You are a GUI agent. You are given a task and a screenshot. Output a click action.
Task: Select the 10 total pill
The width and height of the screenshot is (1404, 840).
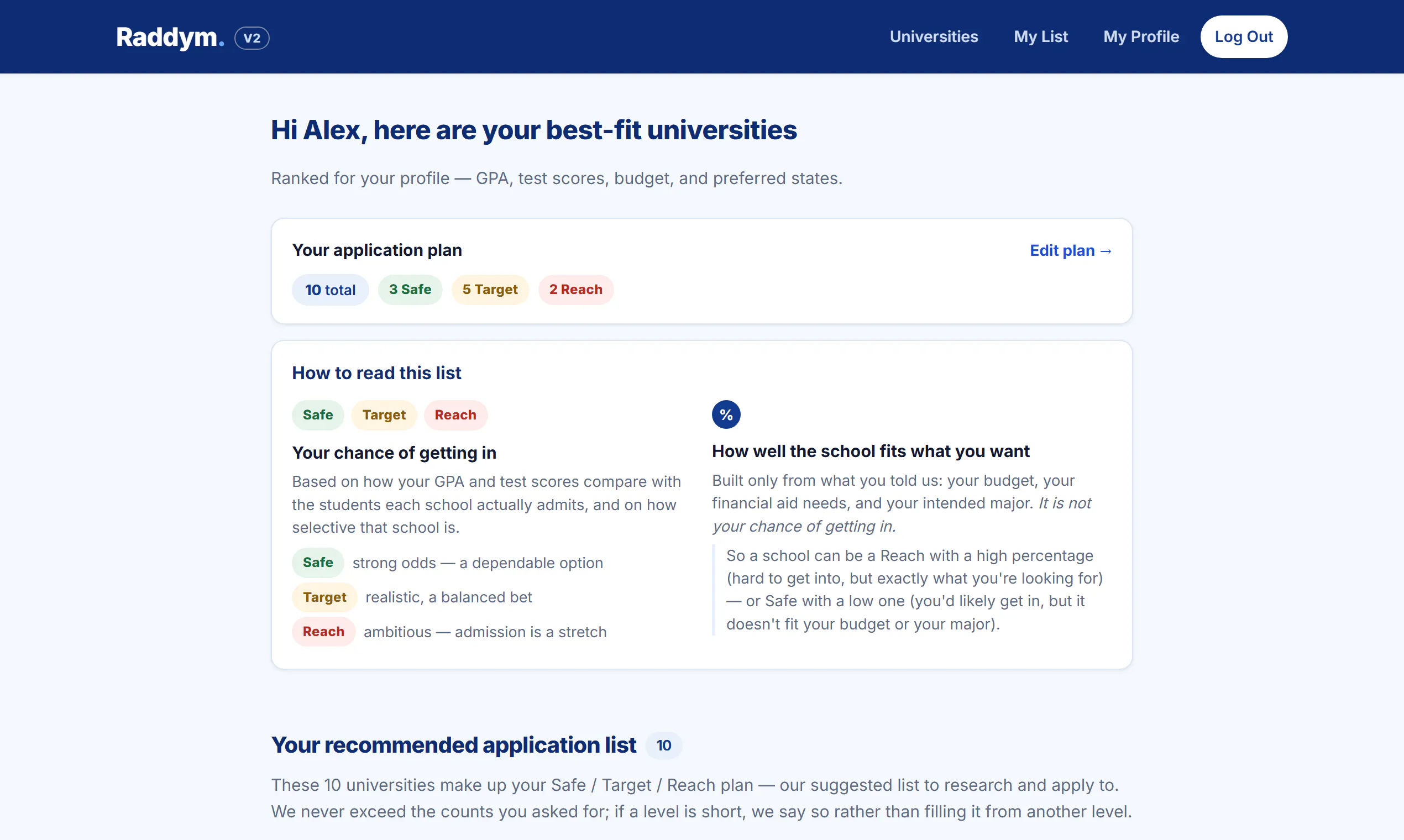click(x=330, y=290)
